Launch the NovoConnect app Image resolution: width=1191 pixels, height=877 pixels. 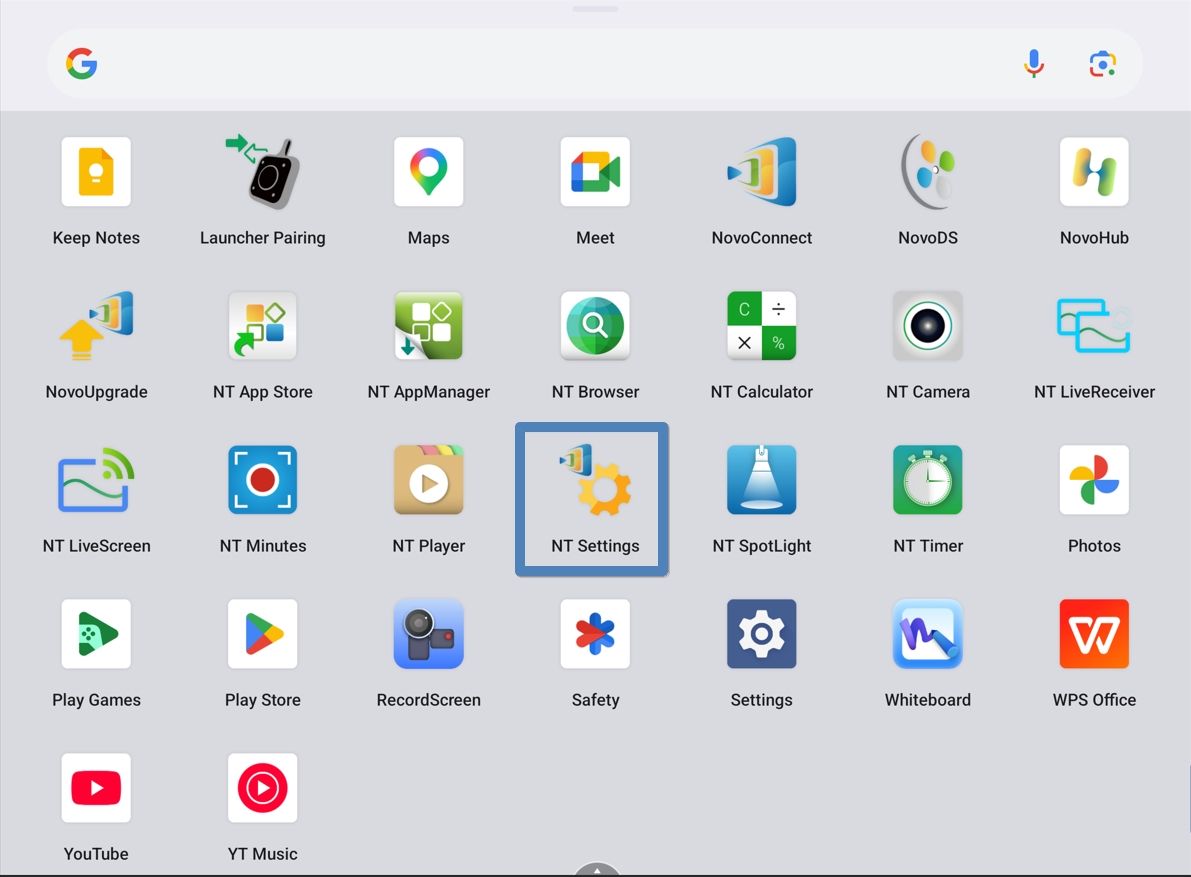pos(761,173)
